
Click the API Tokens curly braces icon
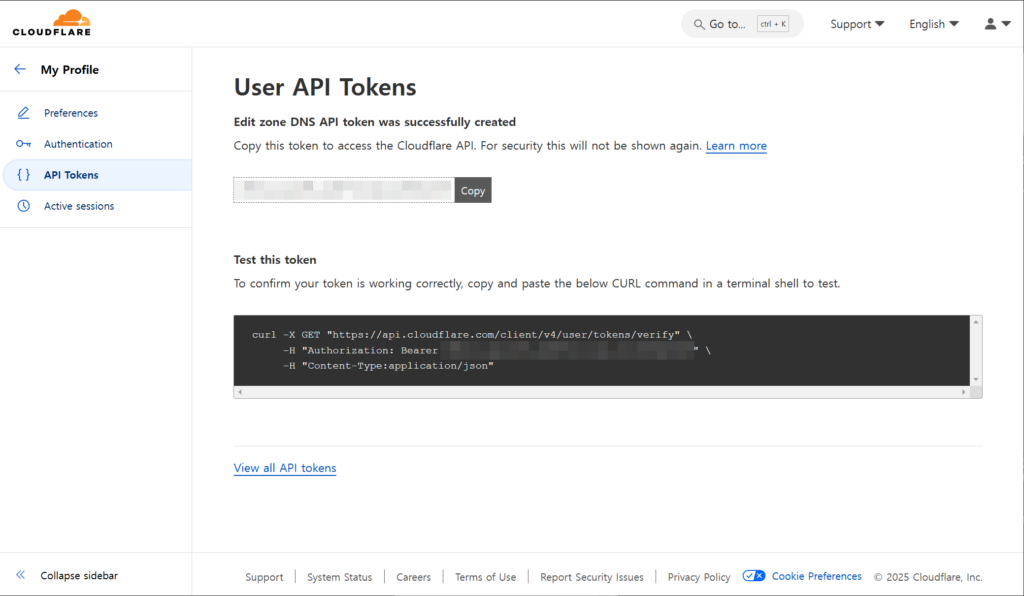[24, 175]
